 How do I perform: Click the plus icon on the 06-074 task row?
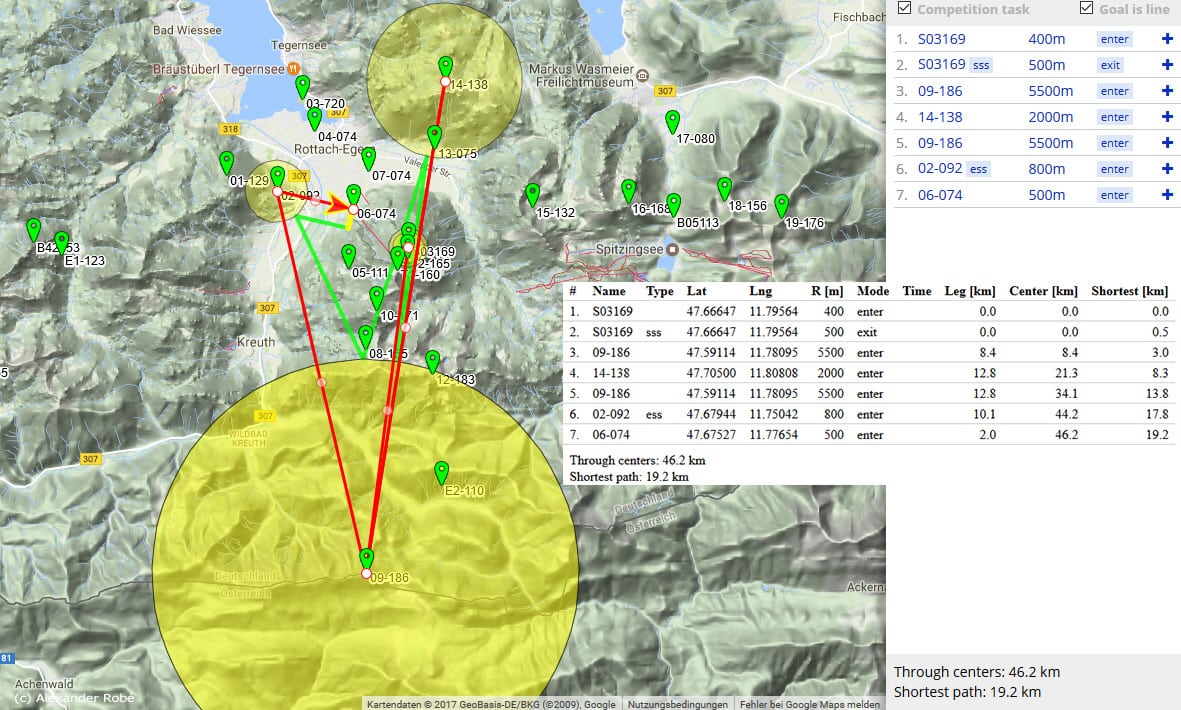tap(1167, 195)
